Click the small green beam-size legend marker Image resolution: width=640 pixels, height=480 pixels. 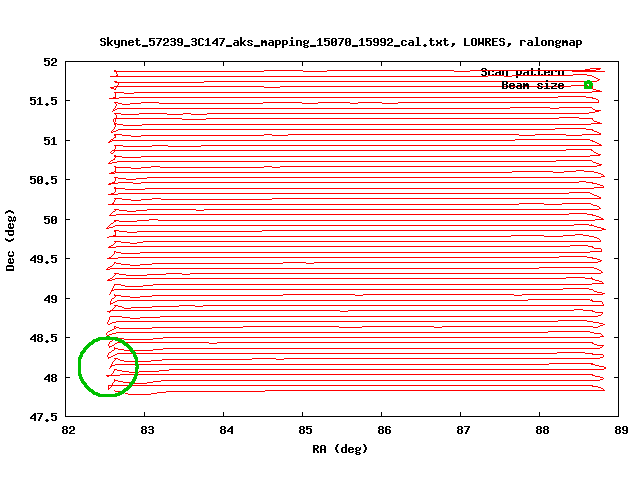coord(588,85)
